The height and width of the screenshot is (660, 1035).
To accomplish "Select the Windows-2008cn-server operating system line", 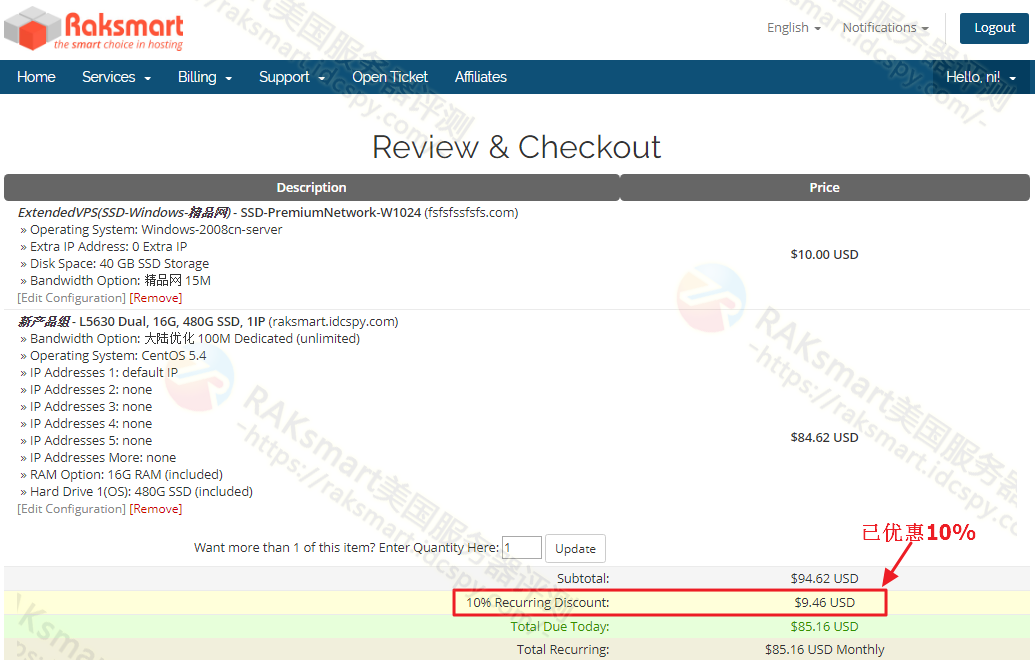I will click(x=151, y=230).
